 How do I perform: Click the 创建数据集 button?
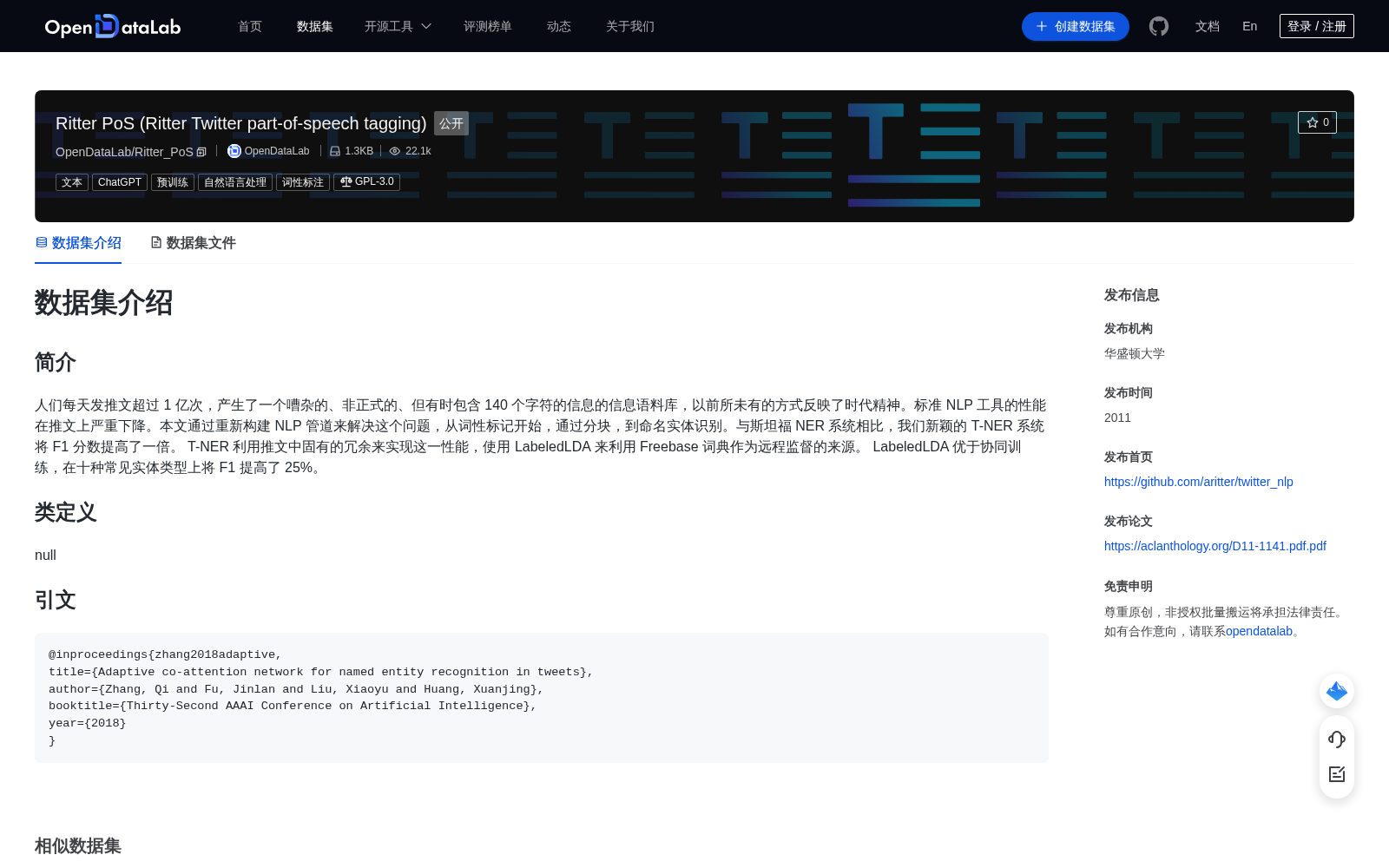pyautogui.click(x=1076, y=26)
